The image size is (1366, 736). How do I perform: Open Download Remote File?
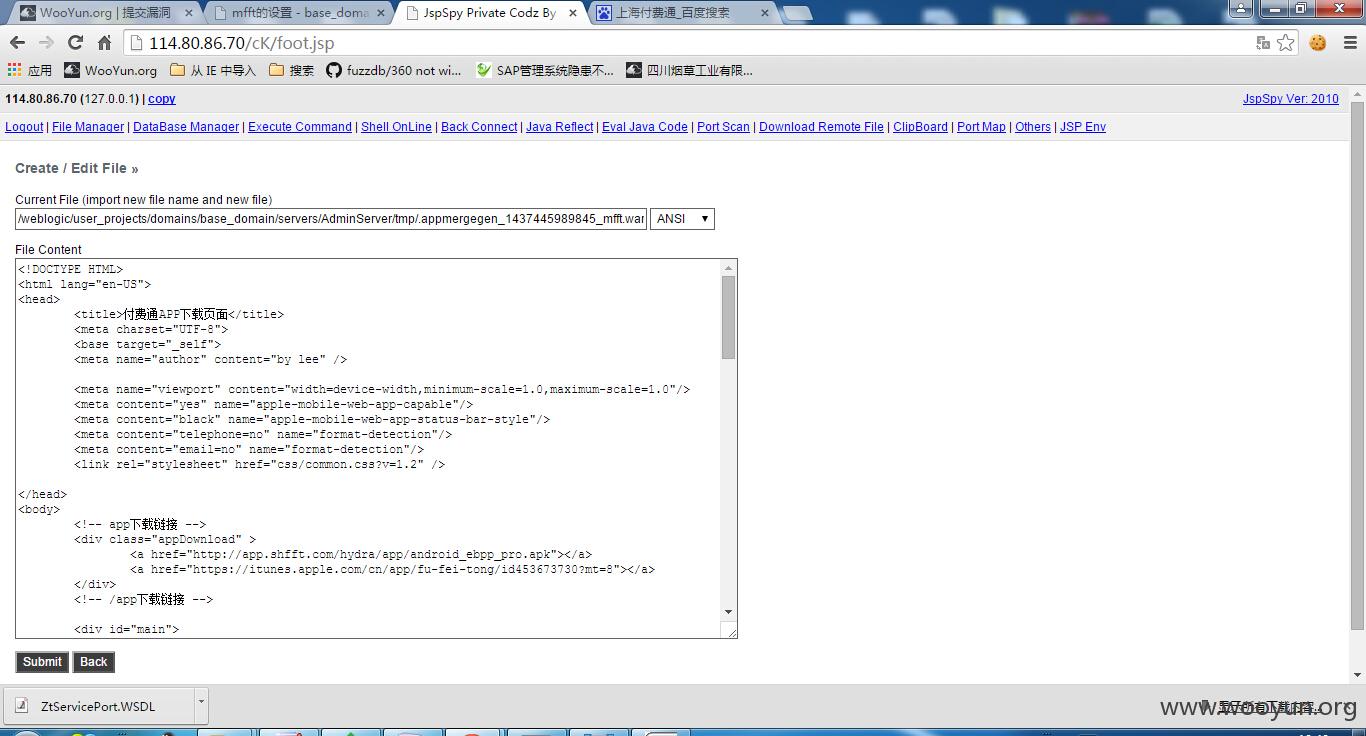click(821, 127)
